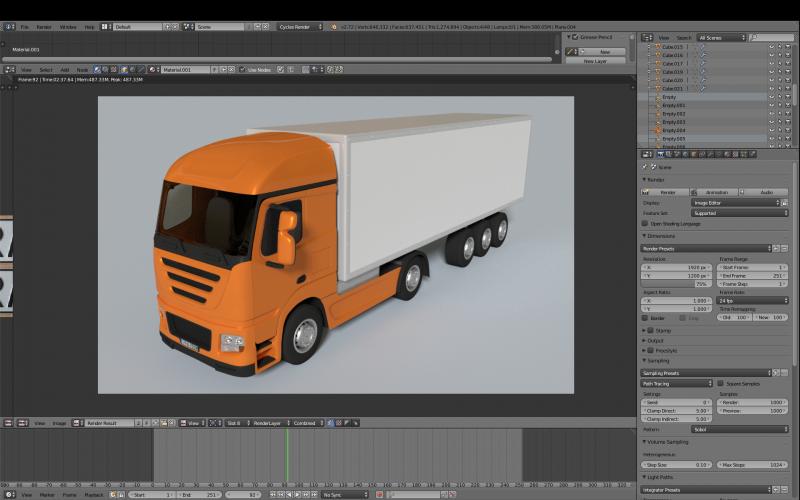Open the All Scenes display mode dropdown
800x500 pixels.
721,37
